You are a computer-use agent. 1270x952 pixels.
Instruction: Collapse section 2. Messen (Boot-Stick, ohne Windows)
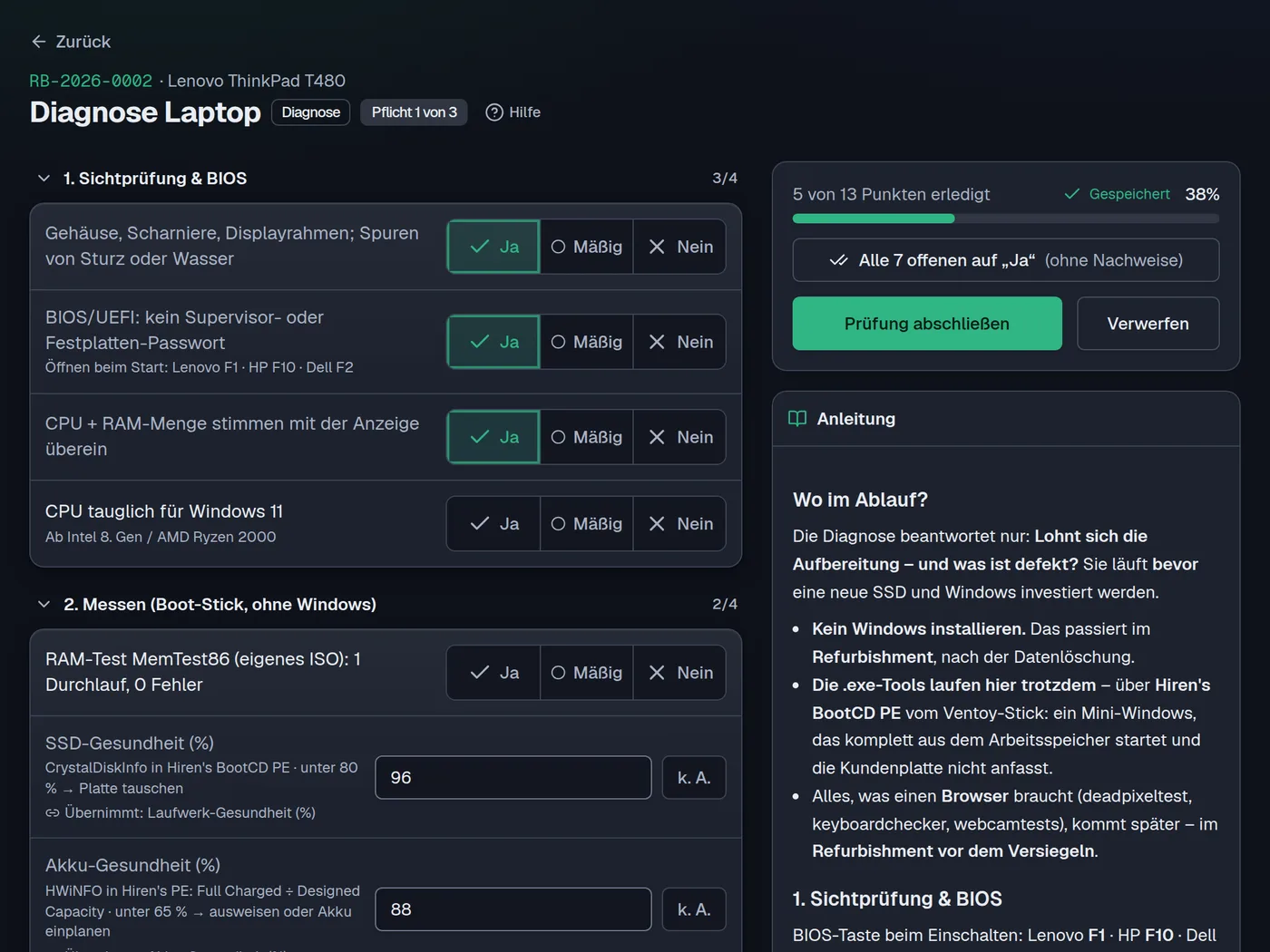tap(44, 605)
